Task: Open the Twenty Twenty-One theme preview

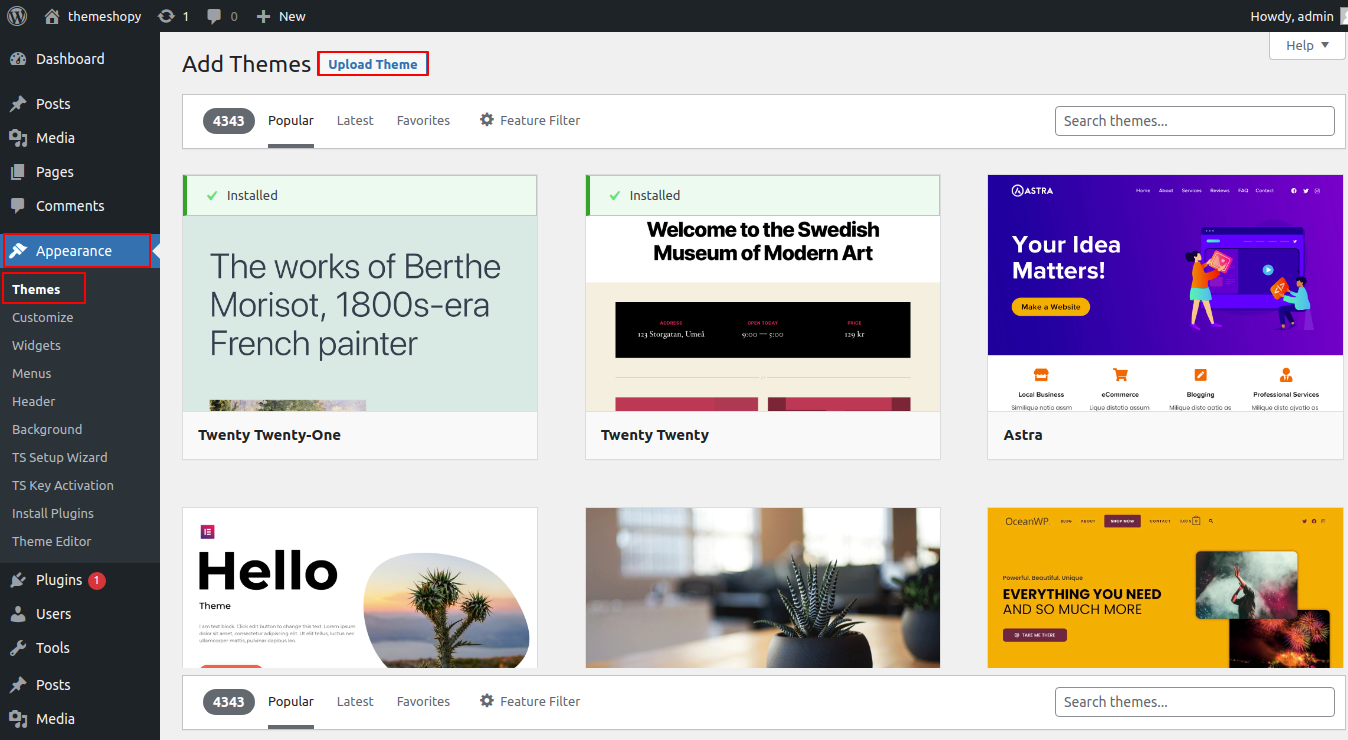Action: click(x=360, y=313)
